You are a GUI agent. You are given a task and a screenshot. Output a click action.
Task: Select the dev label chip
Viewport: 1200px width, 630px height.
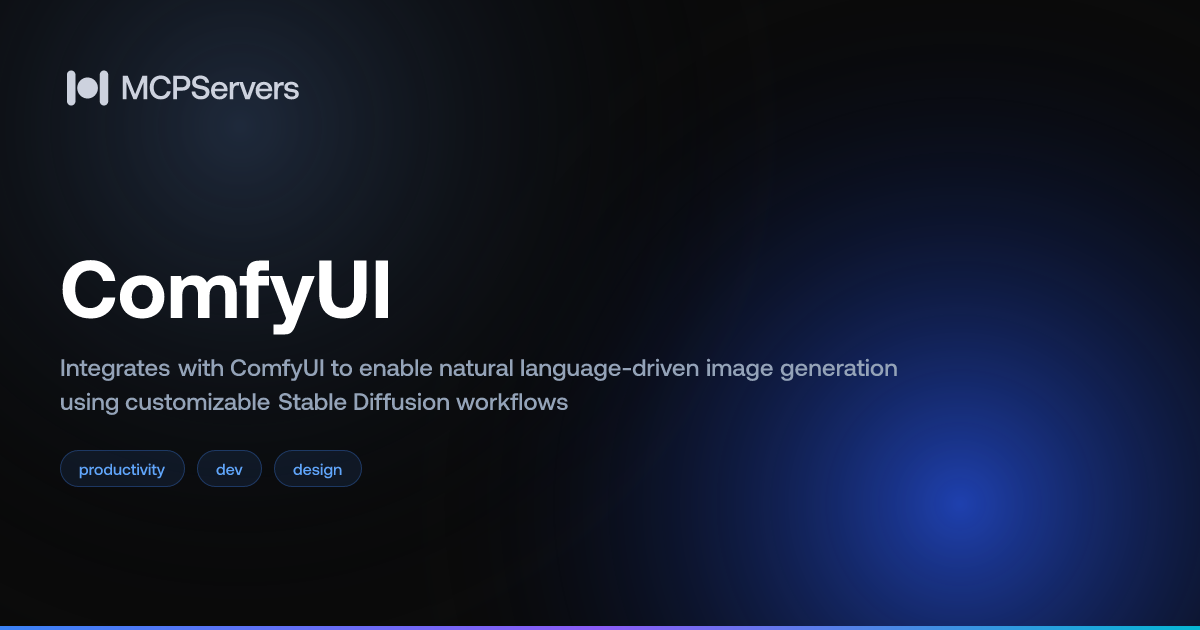pos(229,468)
